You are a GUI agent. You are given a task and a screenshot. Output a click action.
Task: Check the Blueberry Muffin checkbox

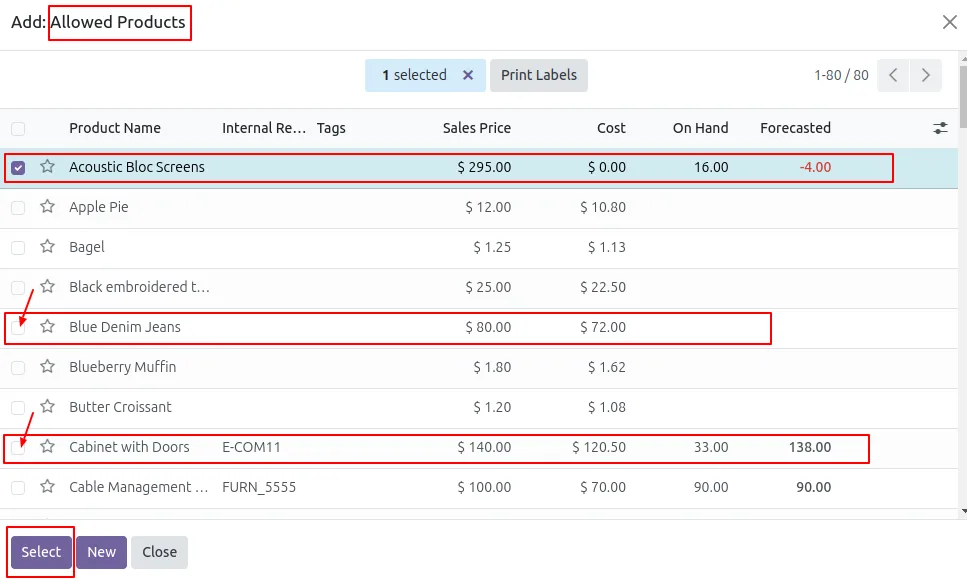tap(18, 368)
